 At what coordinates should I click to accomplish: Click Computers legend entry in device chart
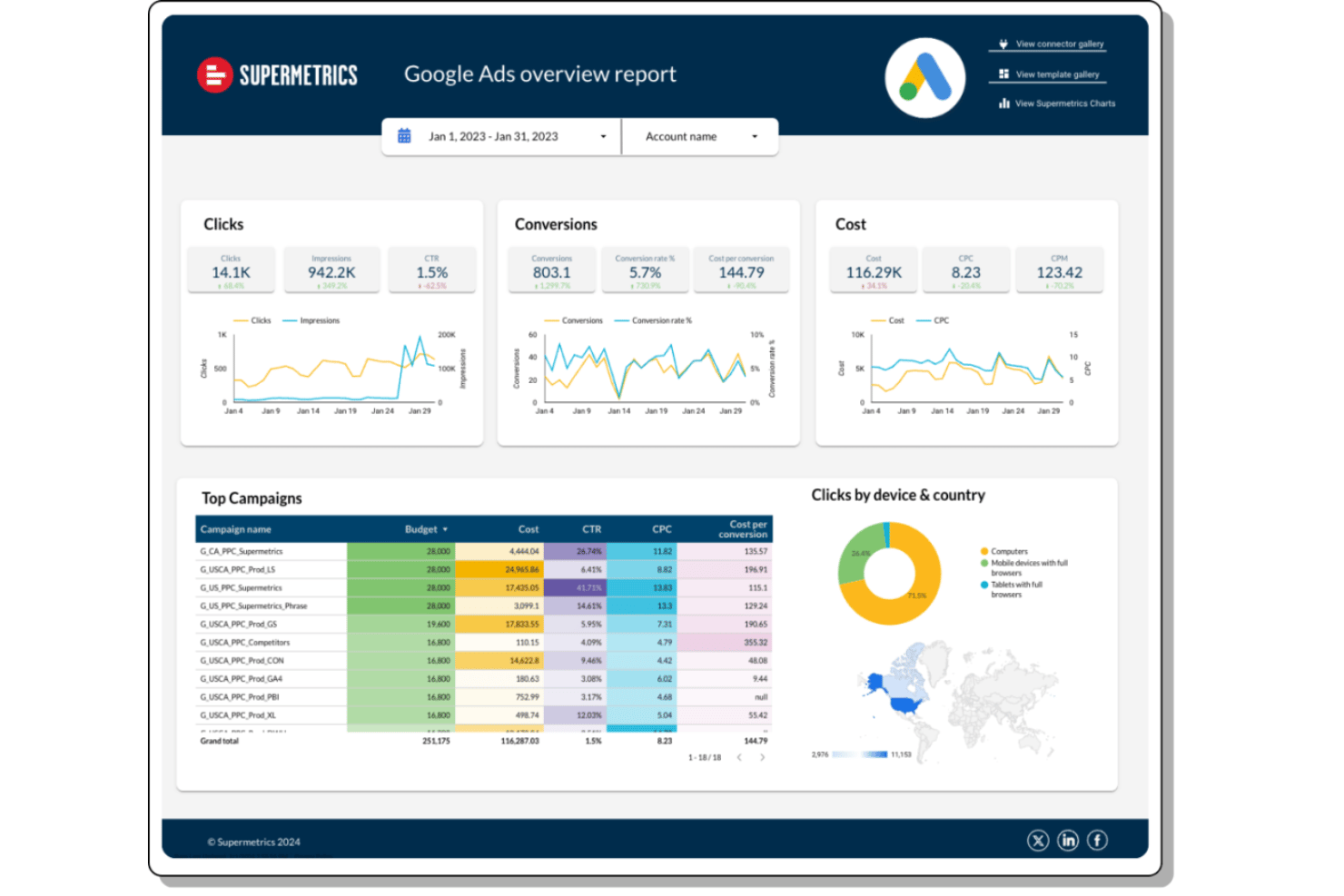[1003, 551]
